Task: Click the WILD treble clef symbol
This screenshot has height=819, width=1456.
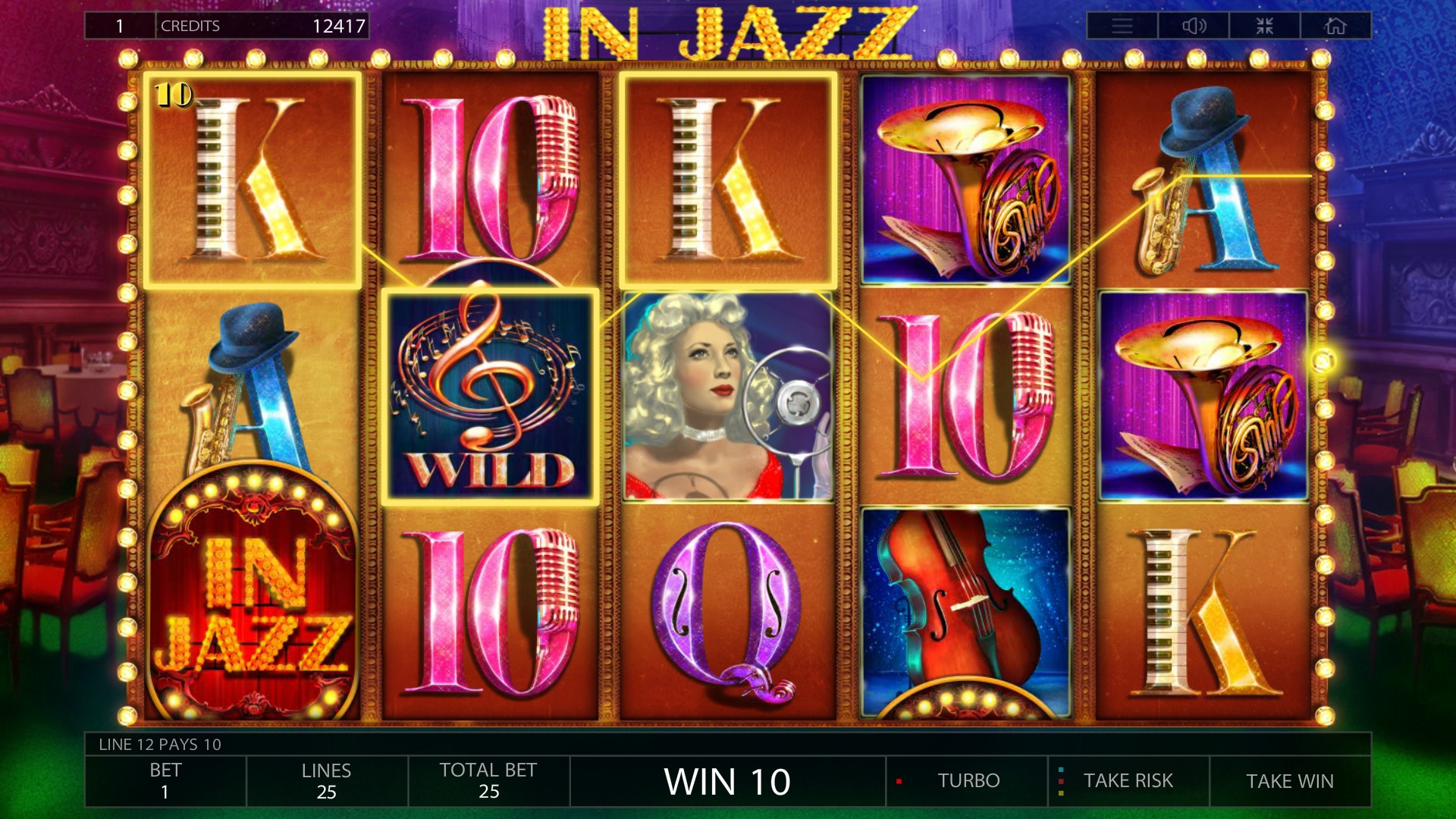Action: pos(490,397)
